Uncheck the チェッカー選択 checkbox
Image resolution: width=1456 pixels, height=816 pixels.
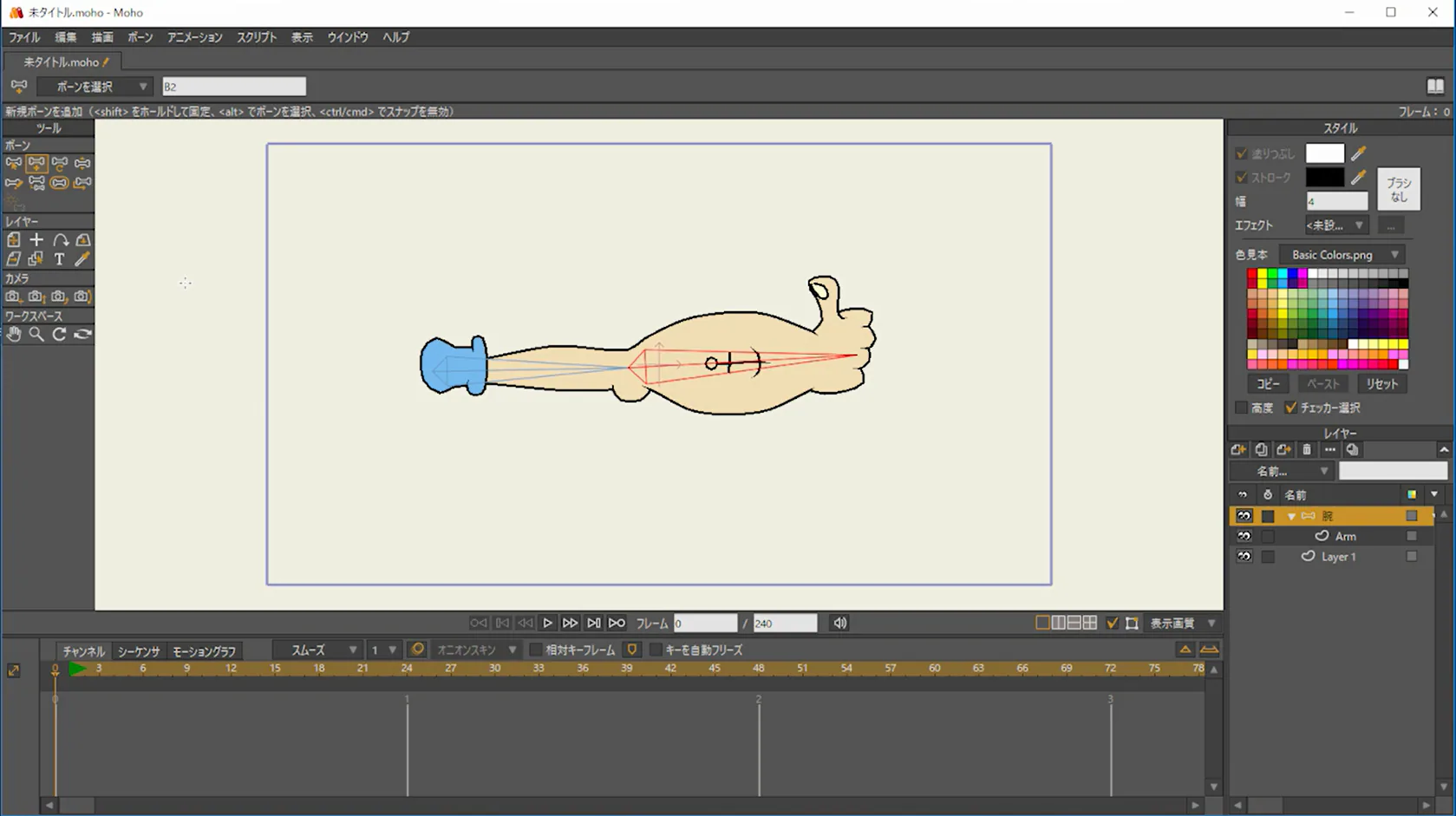click(x=1290, y=408)
